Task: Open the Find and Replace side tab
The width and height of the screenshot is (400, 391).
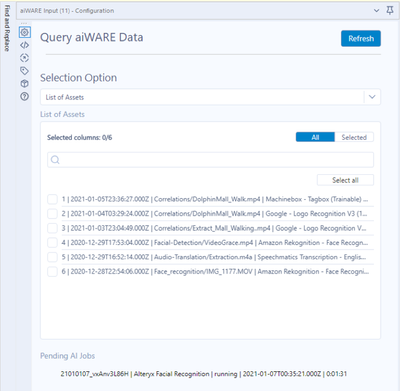Action: point(7,28)
